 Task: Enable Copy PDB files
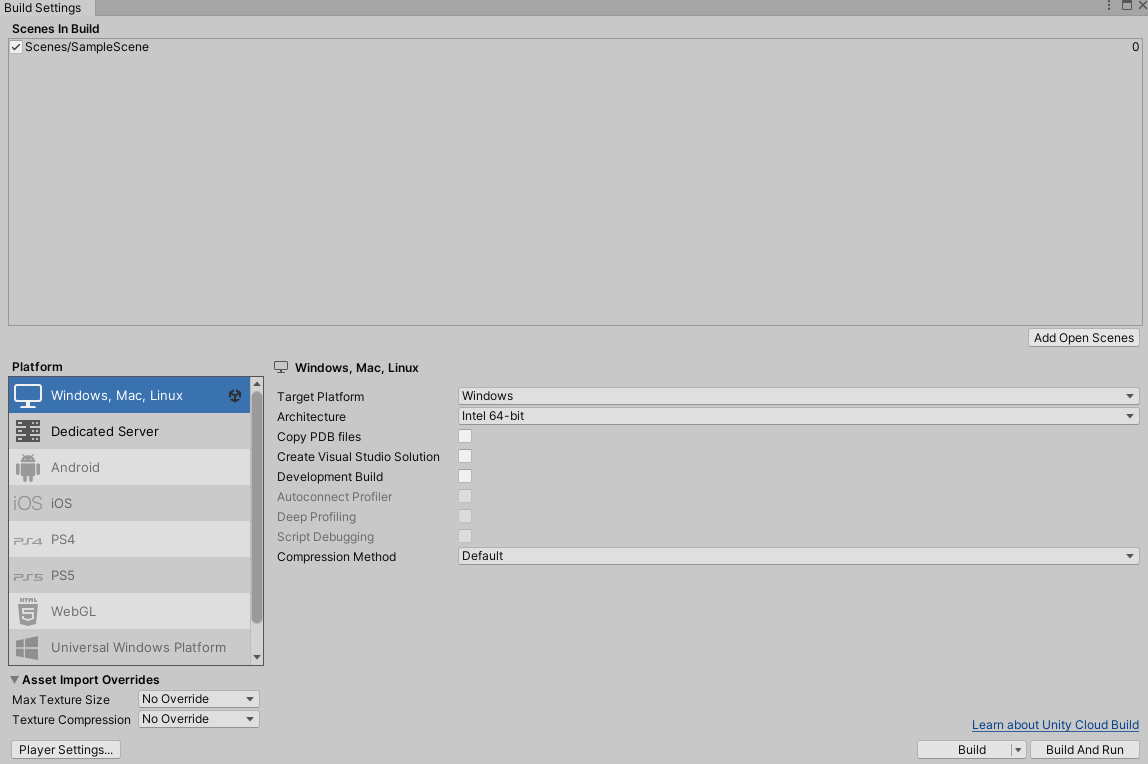coord(465,436)
